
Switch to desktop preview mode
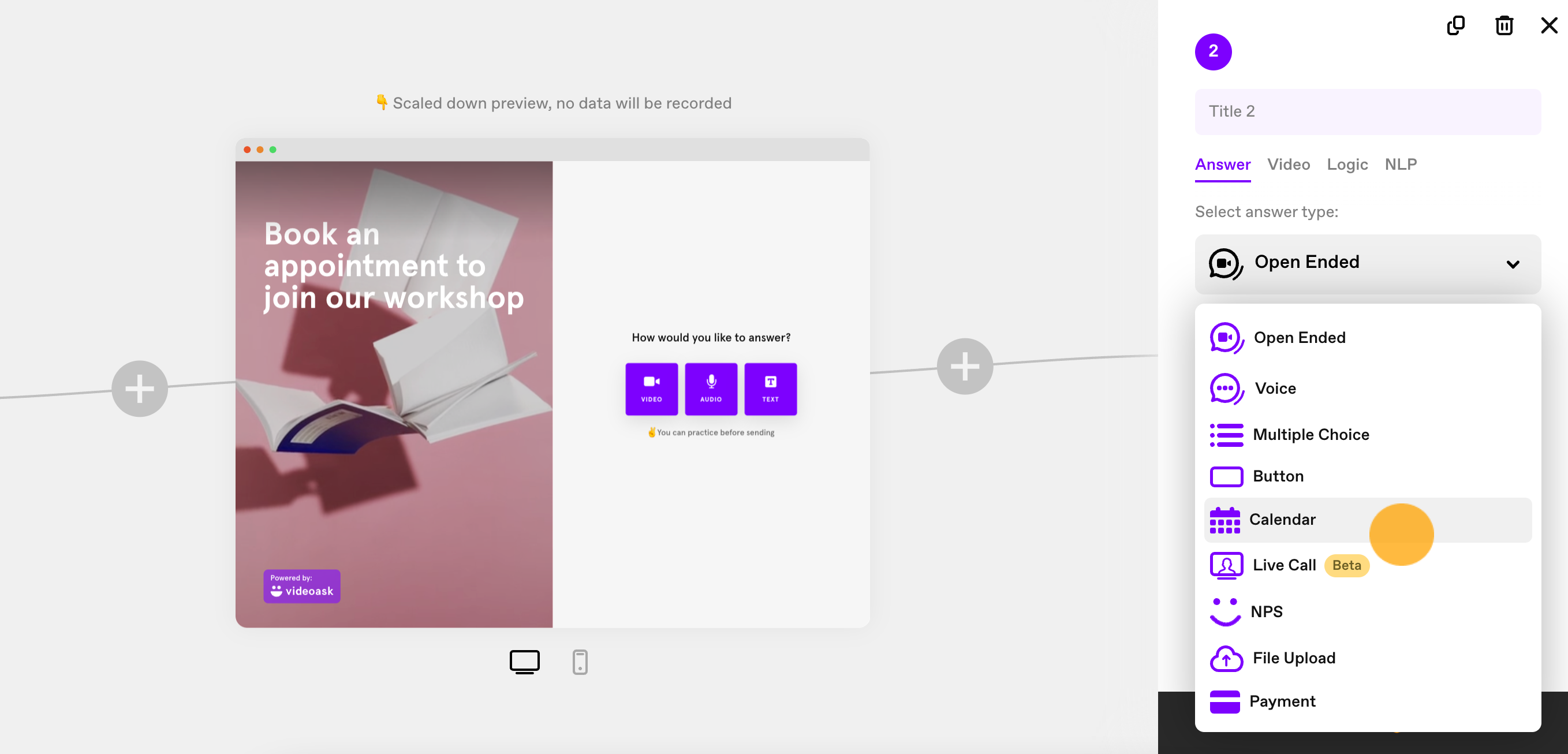pyautogui.click(x=524, y=662)
